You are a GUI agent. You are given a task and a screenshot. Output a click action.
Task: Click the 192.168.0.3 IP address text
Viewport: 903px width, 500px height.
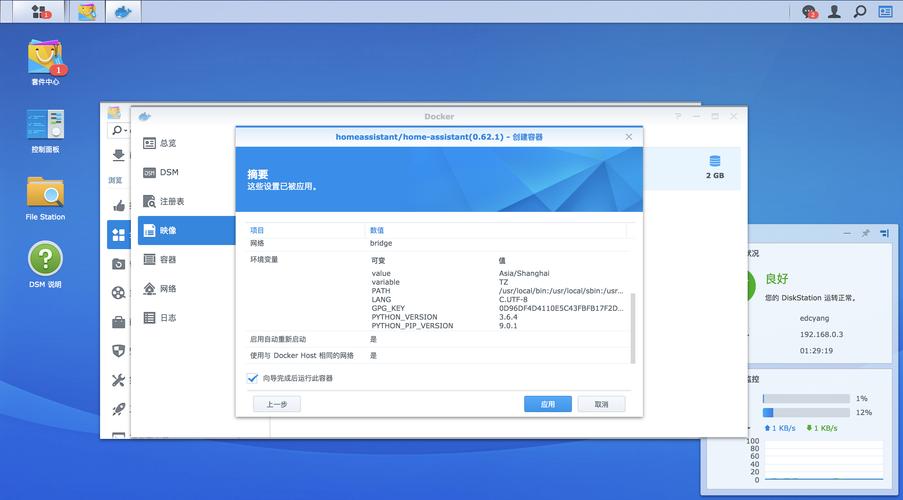pyautogui.click(x=821, y=334)
